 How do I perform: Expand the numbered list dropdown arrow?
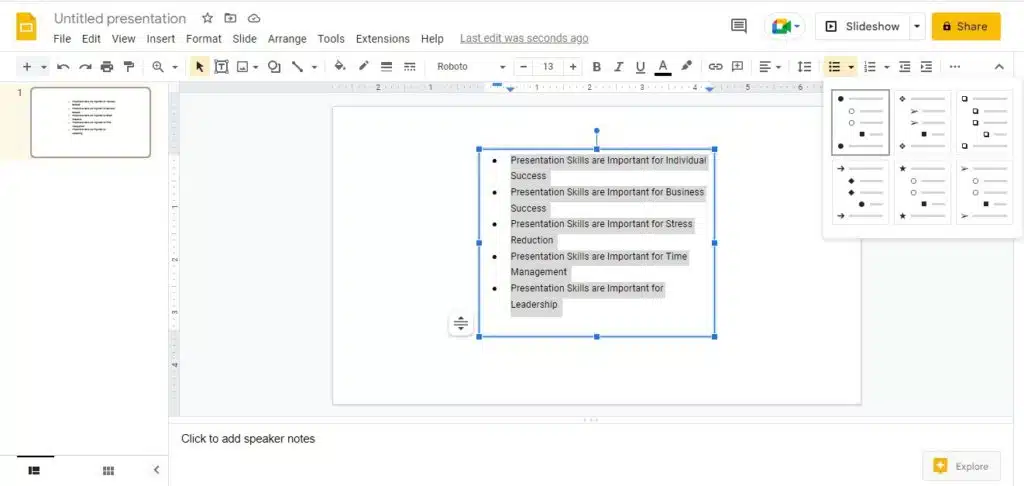pos(886,67)
